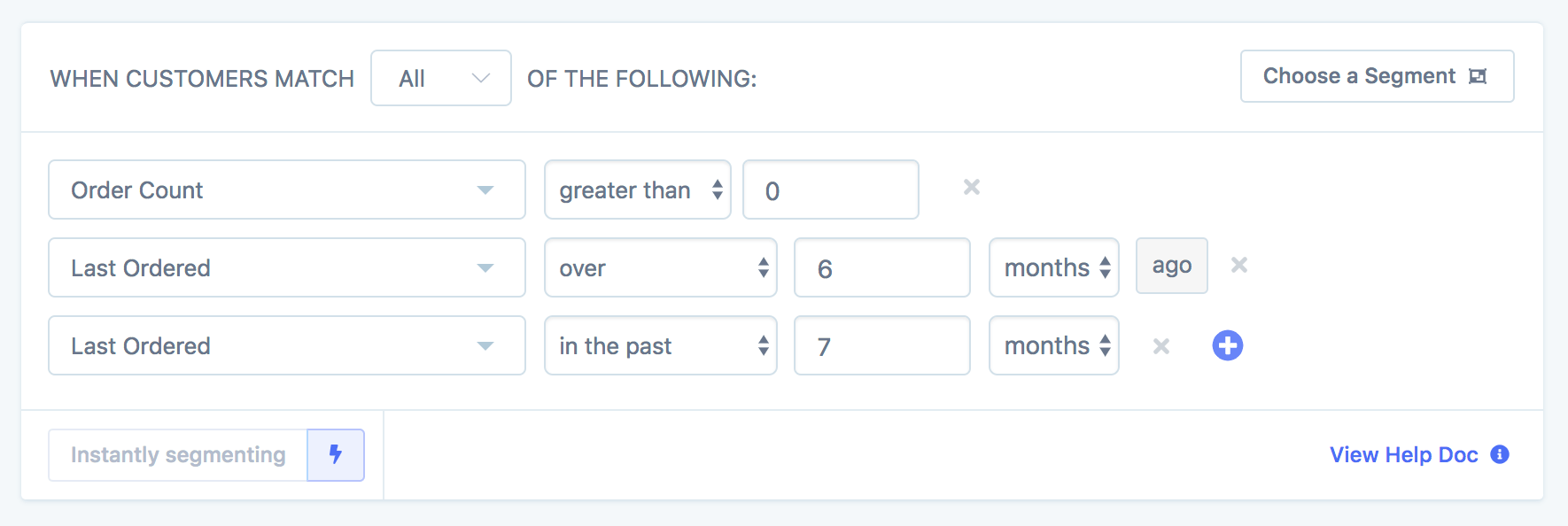The height and width of the screenshot is (526, 1568).
Task: Remove the Last Ordered over 6 months row
Action: tap(1239, 265)
